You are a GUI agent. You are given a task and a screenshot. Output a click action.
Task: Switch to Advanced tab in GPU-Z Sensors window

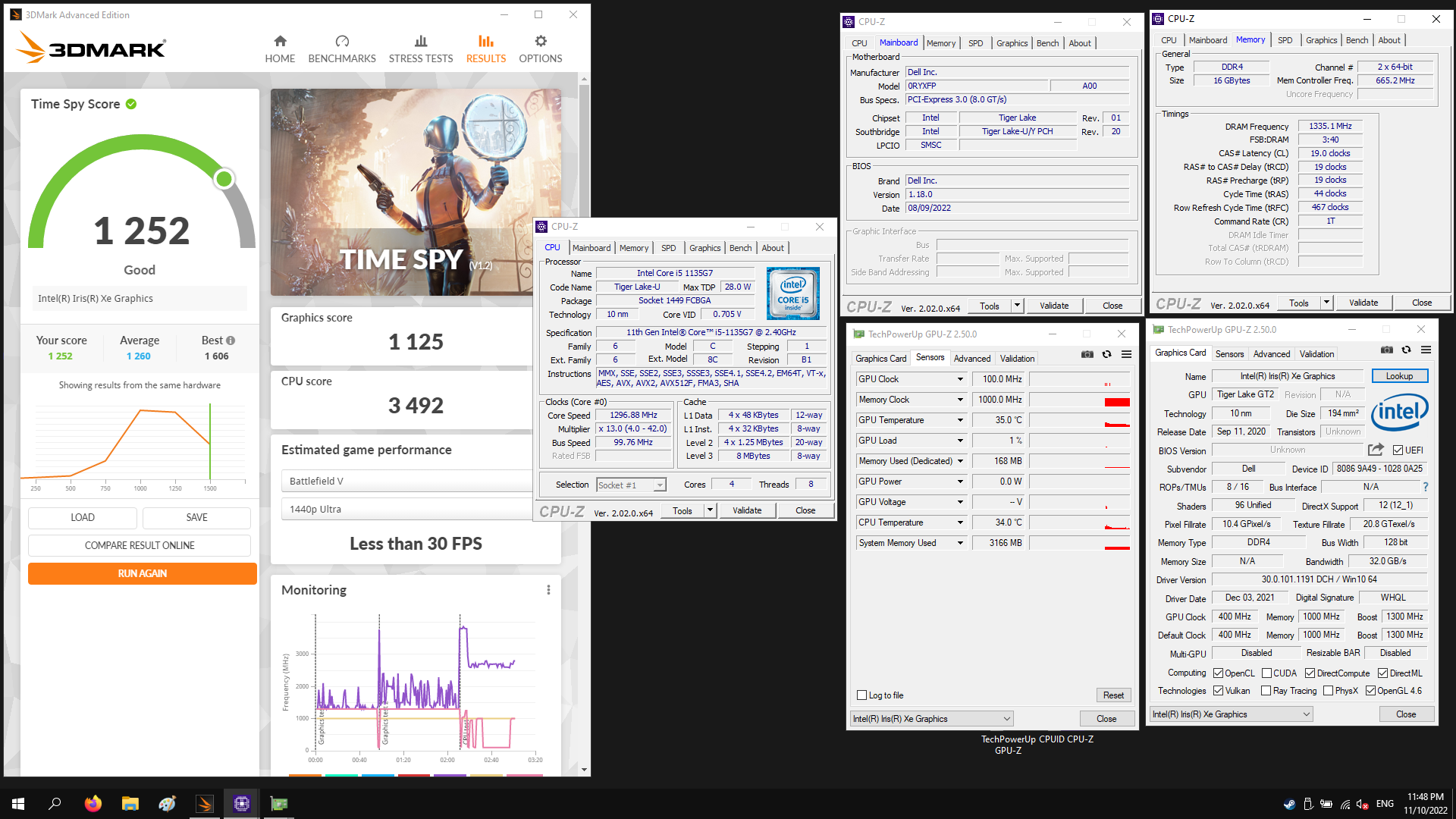tap(971, 359)
